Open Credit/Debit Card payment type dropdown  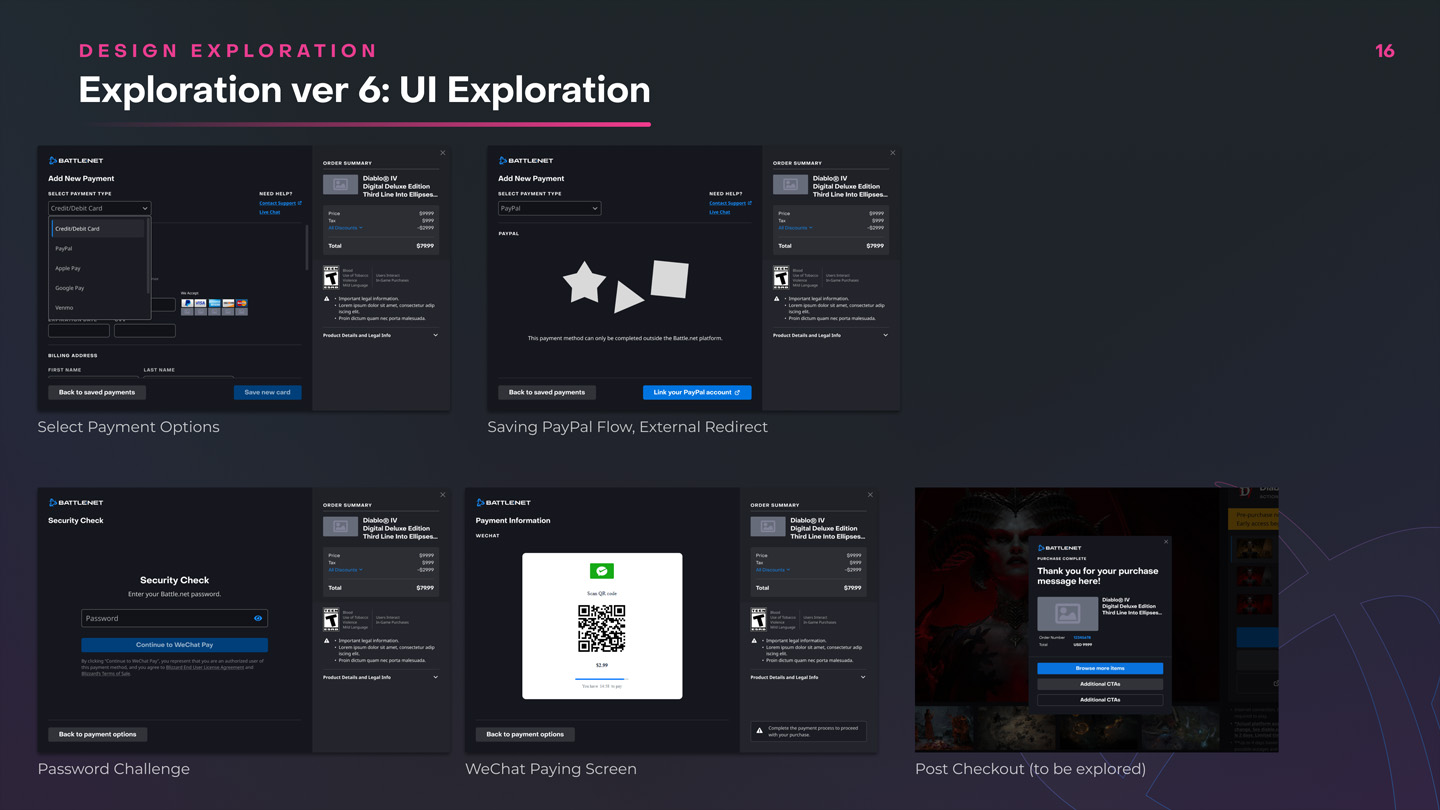[99, 208]
